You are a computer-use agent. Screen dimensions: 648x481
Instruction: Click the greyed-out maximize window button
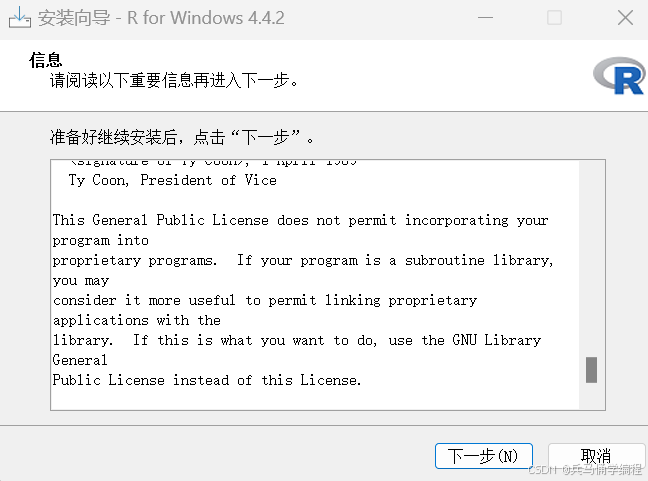coord(554,18)
